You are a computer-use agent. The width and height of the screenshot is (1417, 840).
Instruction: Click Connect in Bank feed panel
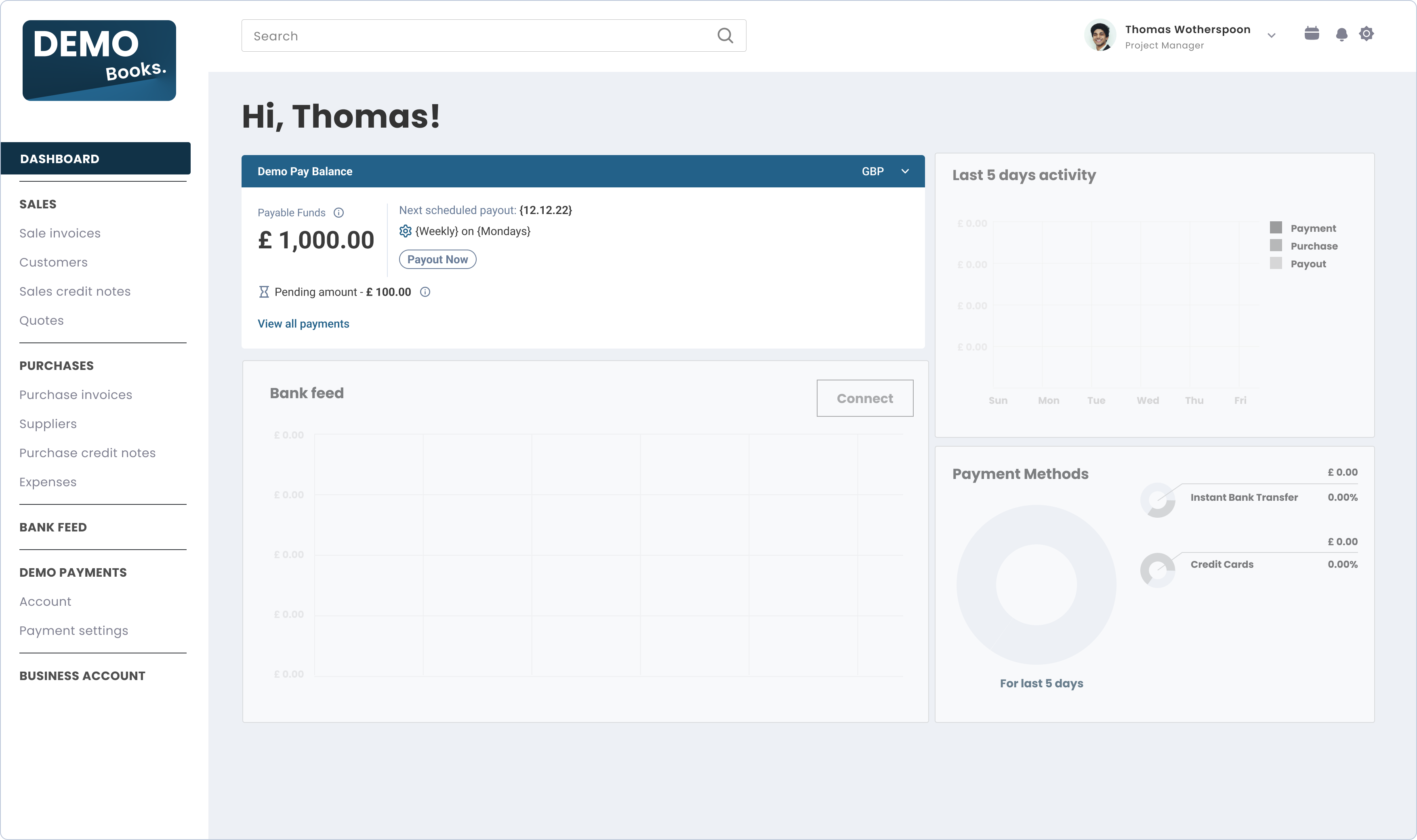(x=864, y=399)
